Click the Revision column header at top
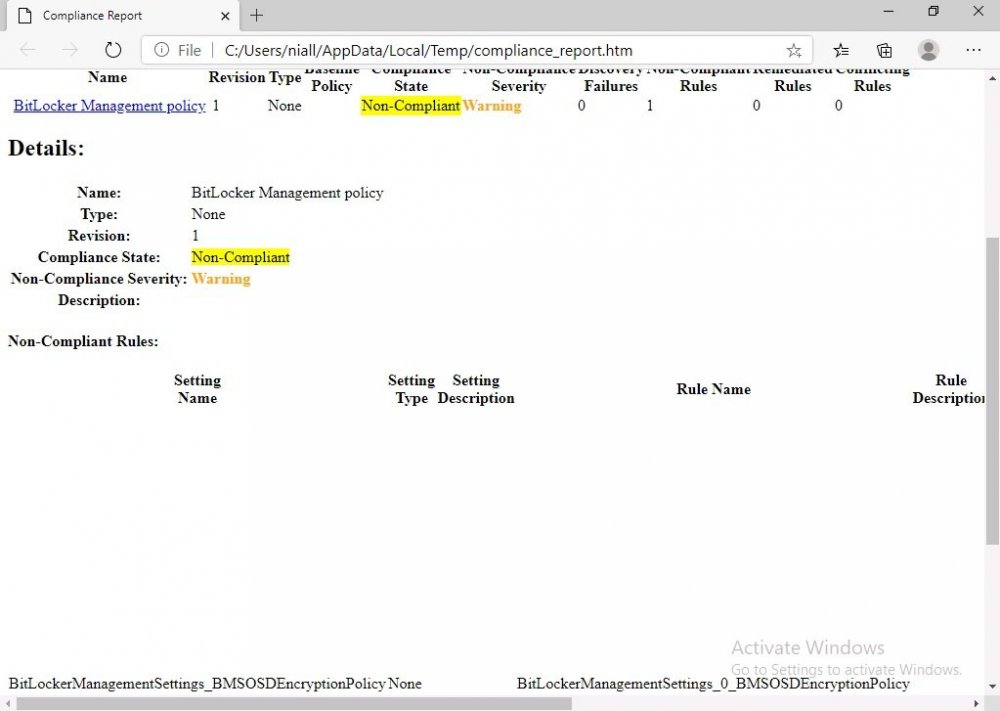Screen dimensions: 1000x711 click(x=237, y=77)
